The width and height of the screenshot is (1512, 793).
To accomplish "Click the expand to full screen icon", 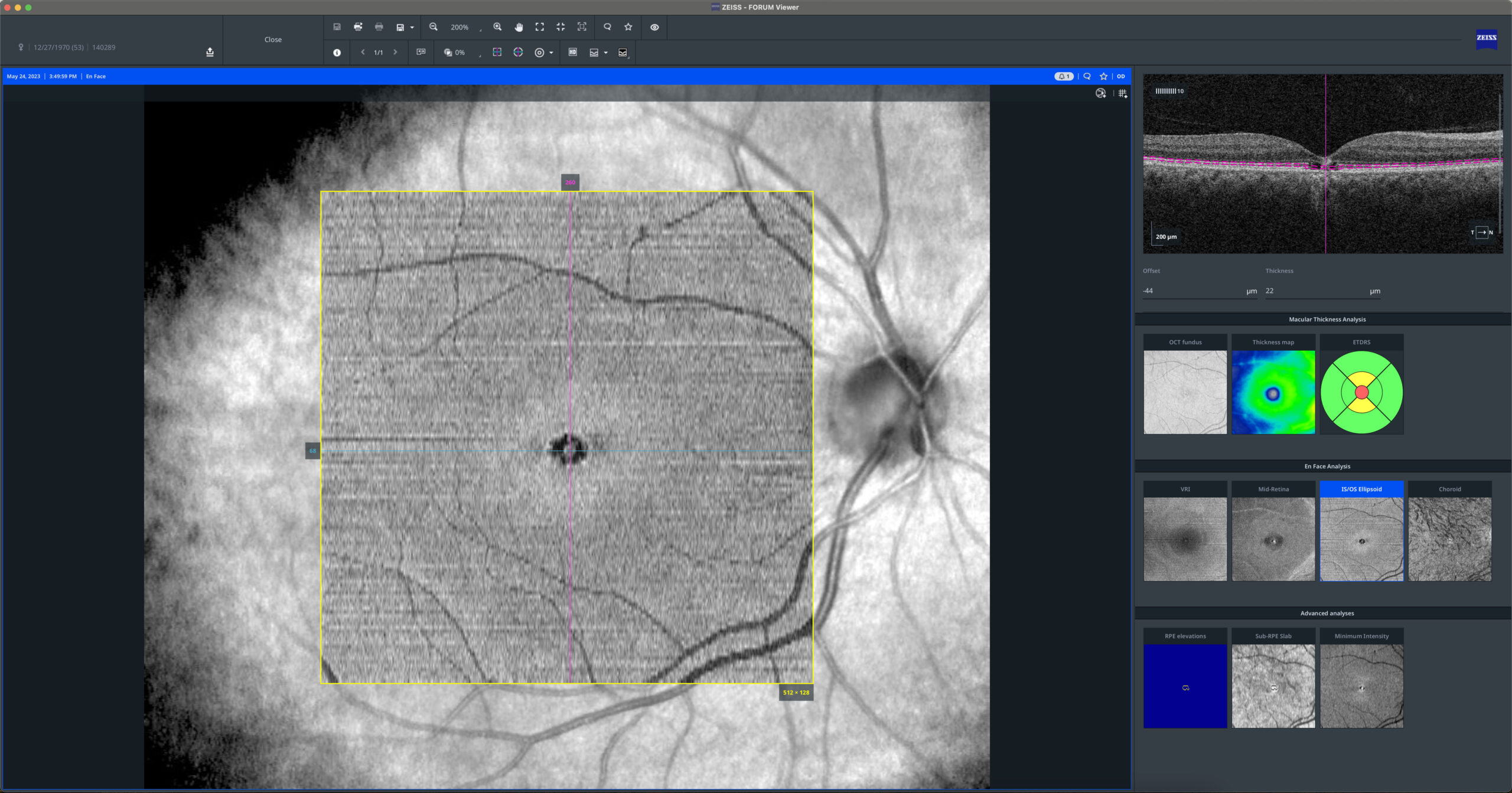I will point(540,27).
